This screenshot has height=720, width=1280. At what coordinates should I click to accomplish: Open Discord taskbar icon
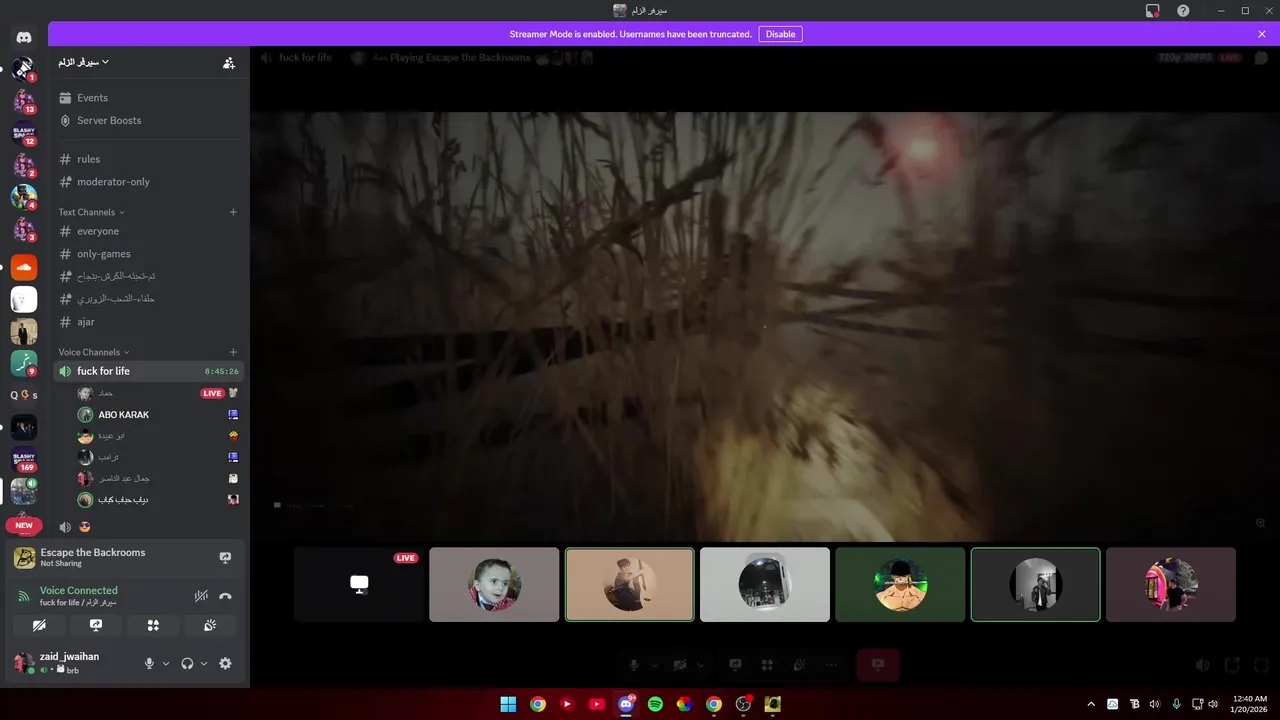[x=626, y=704]
